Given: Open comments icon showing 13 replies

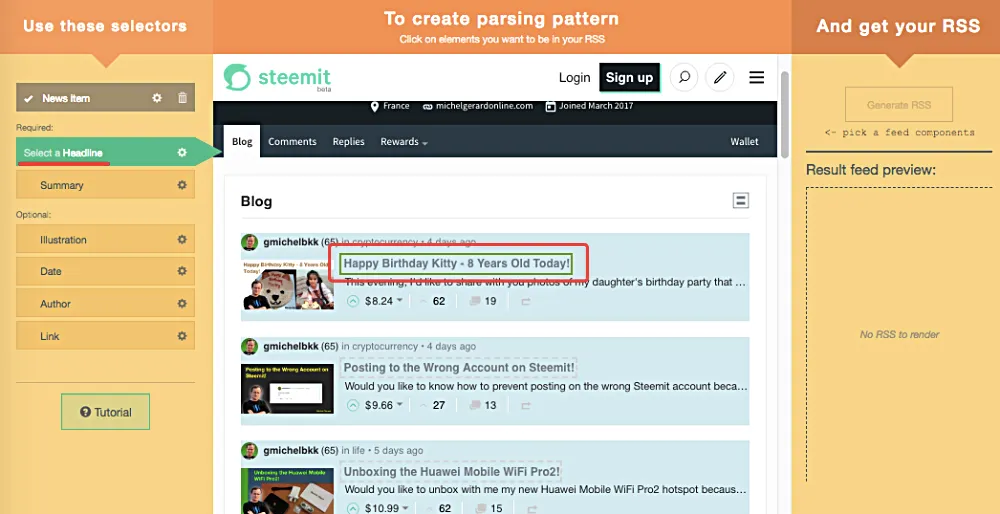Looking at the screenshot, I should (x=474, y=405).
